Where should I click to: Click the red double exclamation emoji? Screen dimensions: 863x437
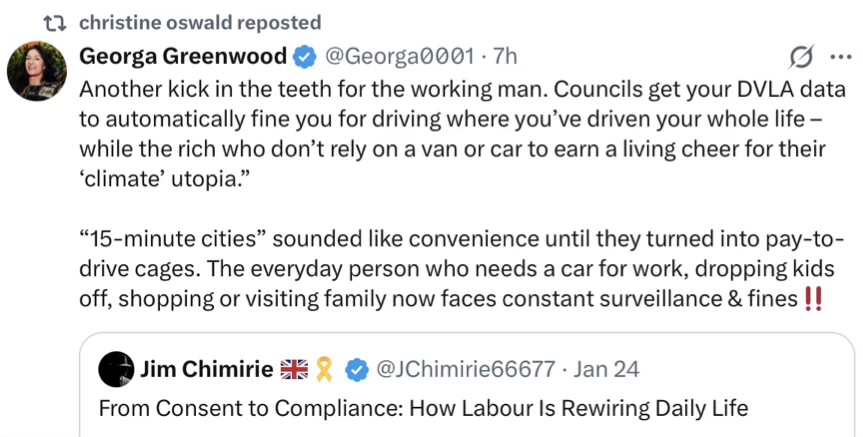pos(811,298)
